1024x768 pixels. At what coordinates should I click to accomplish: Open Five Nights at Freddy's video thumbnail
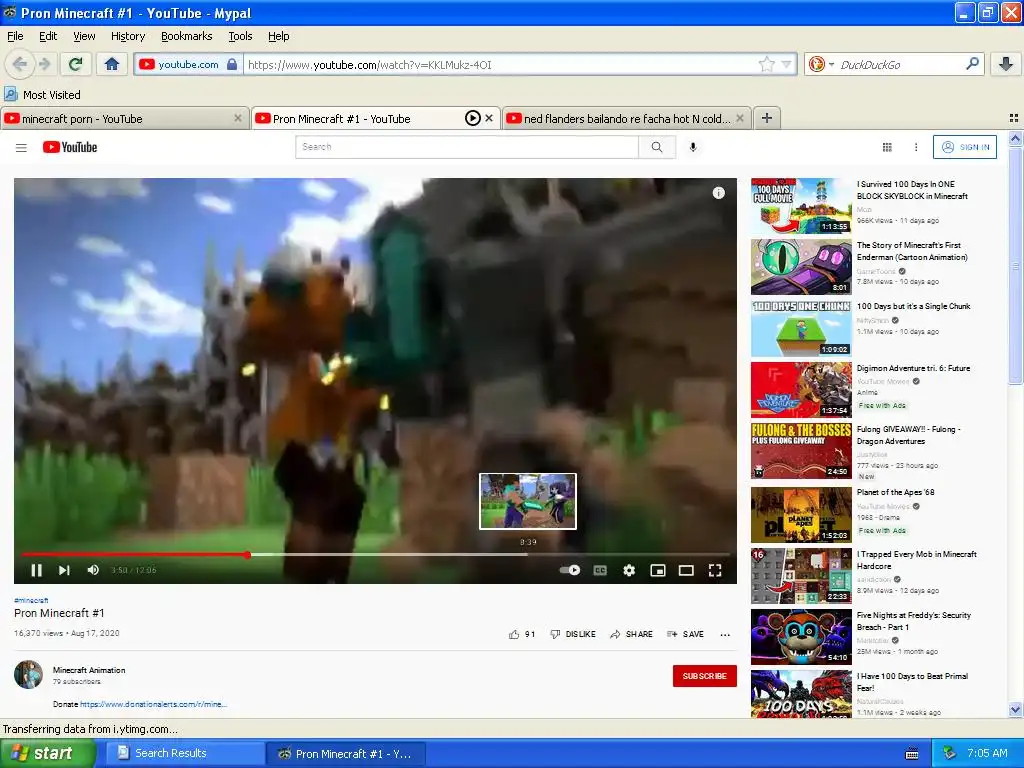tap(801, 637)
